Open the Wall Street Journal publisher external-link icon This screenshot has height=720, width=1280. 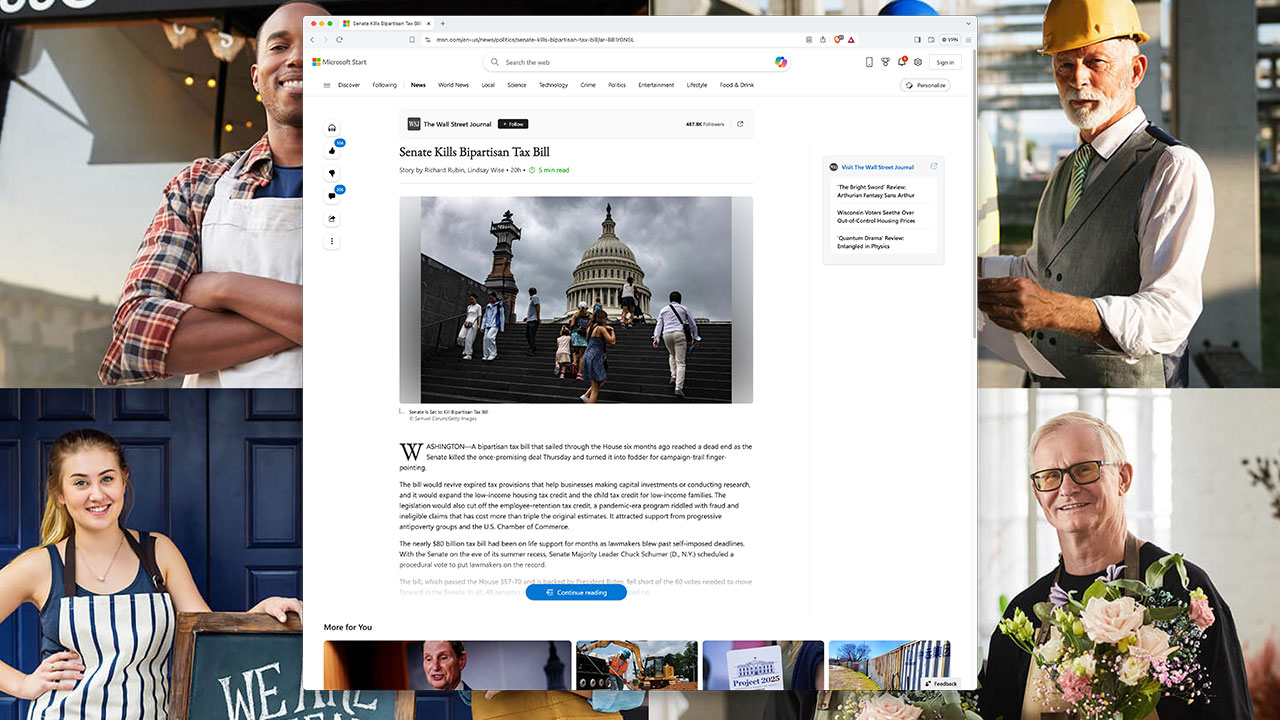coord(740,124)
